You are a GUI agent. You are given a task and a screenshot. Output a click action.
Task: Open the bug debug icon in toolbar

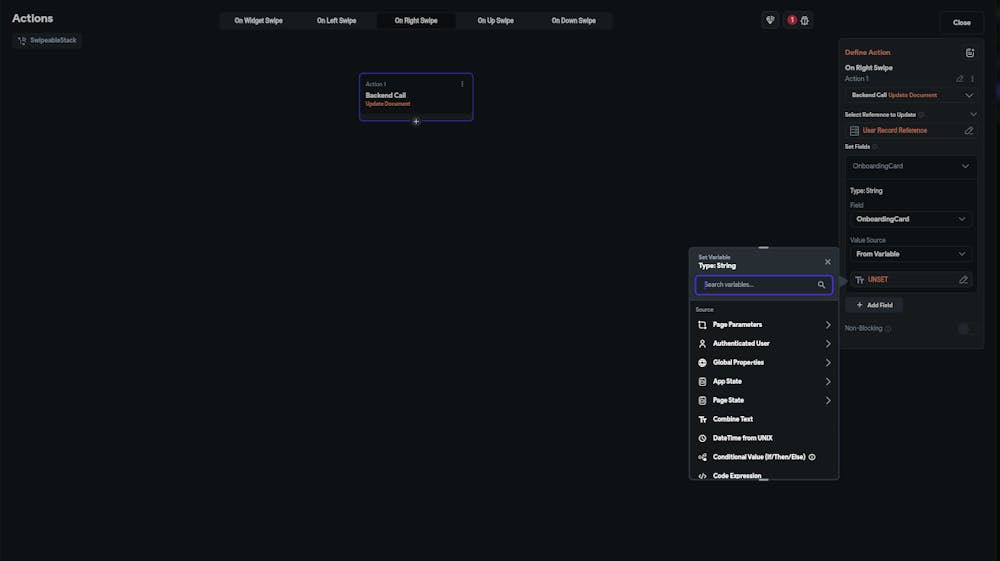[805, 20]
